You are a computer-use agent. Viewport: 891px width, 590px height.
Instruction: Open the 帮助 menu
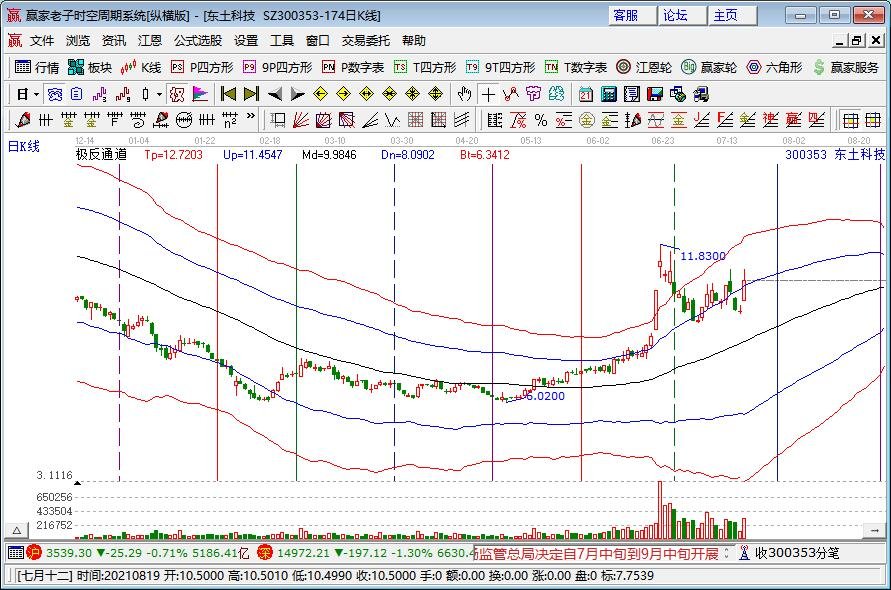(x=414, y=41)
